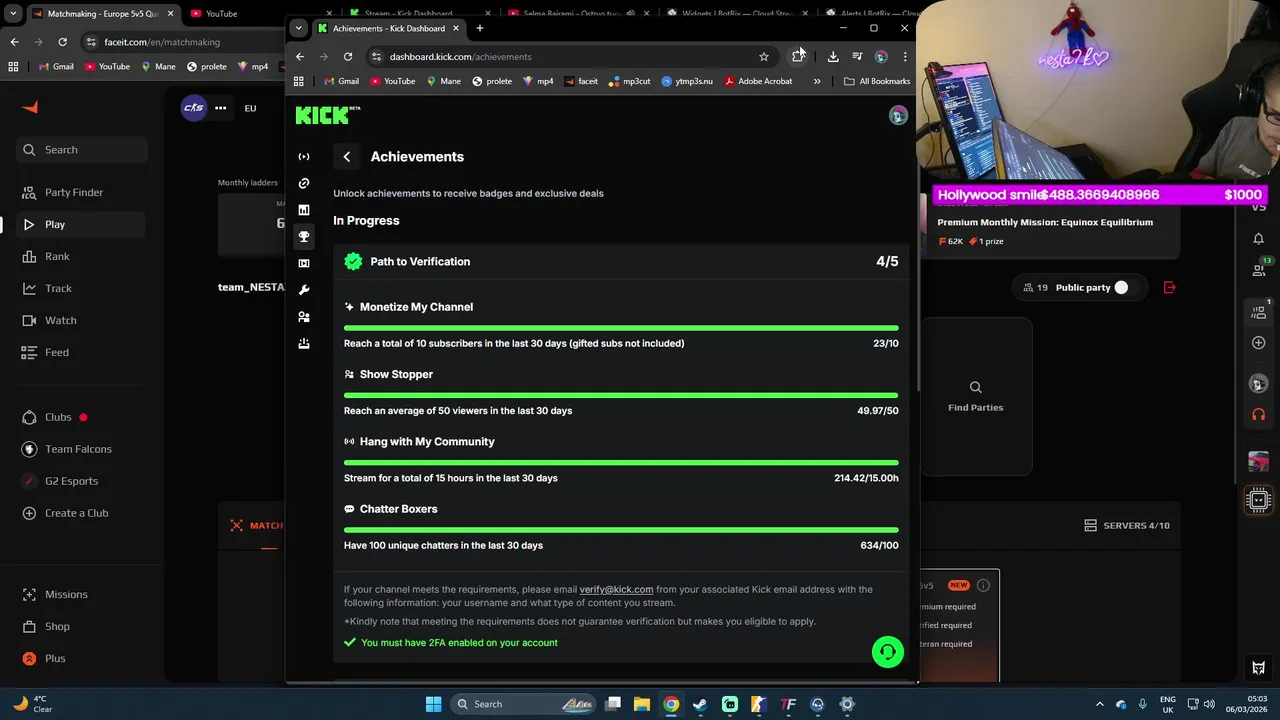Open Team Falcons club in FACEIT sidebar
The height and width of the screenshot is (720, 1280).
tap(82, 449)
